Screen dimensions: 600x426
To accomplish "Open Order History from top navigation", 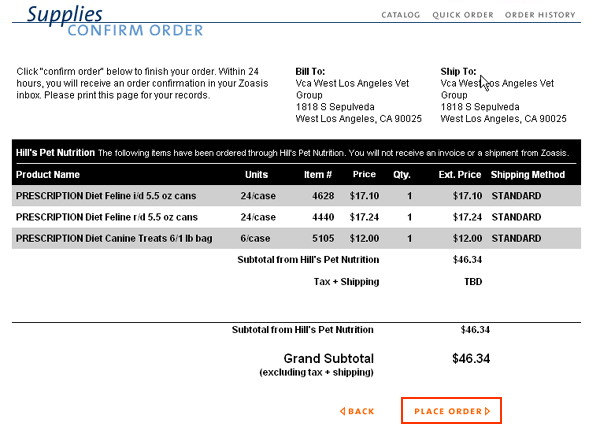I will (540, 15).
